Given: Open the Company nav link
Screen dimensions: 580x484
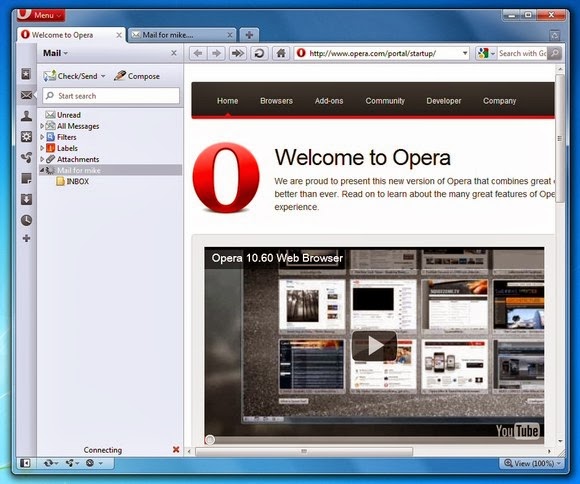Looking at the screenshot, I should 499,101.
